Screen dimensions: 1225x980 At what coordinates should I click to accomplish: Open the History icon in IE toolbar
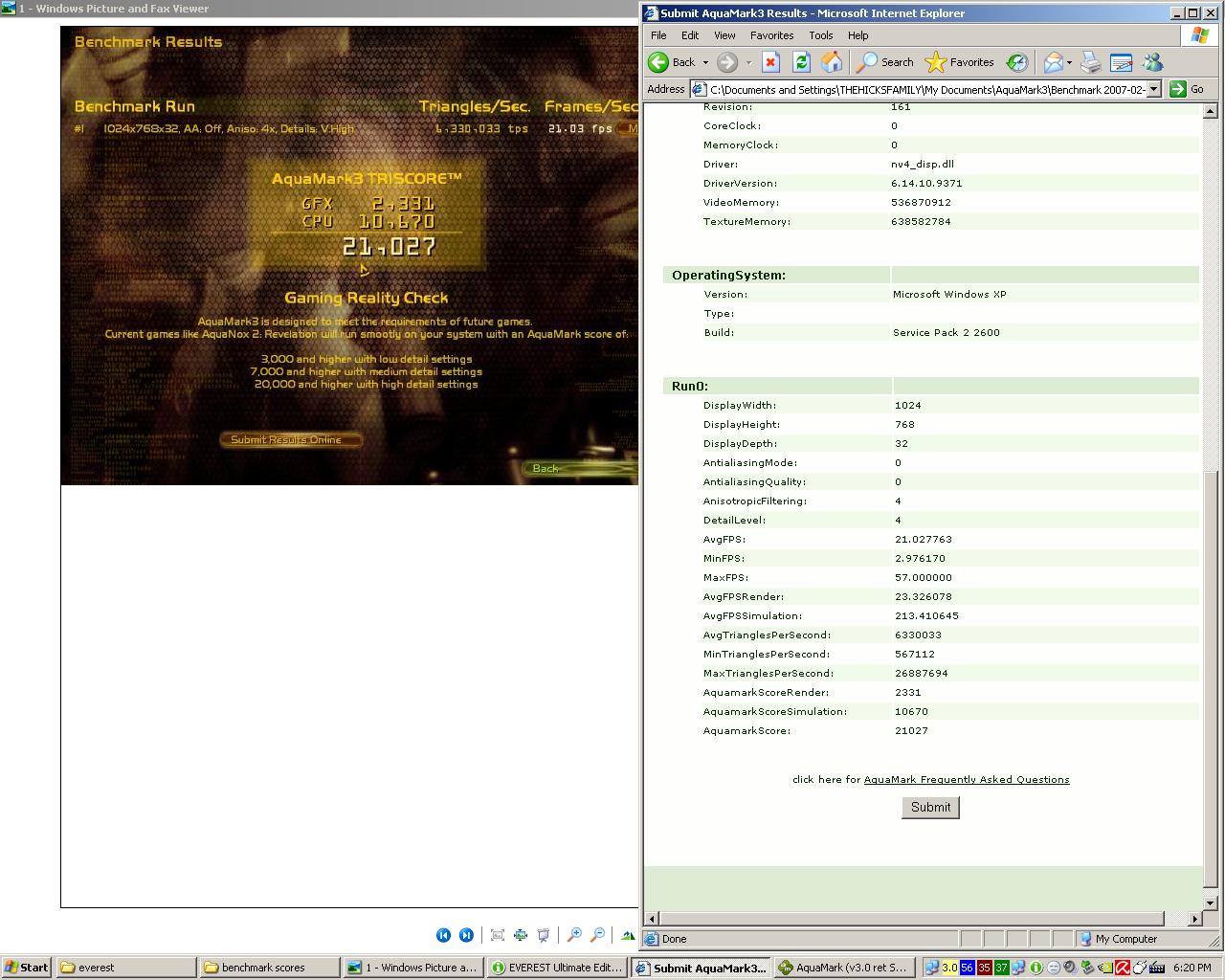tap(1017, 62)
